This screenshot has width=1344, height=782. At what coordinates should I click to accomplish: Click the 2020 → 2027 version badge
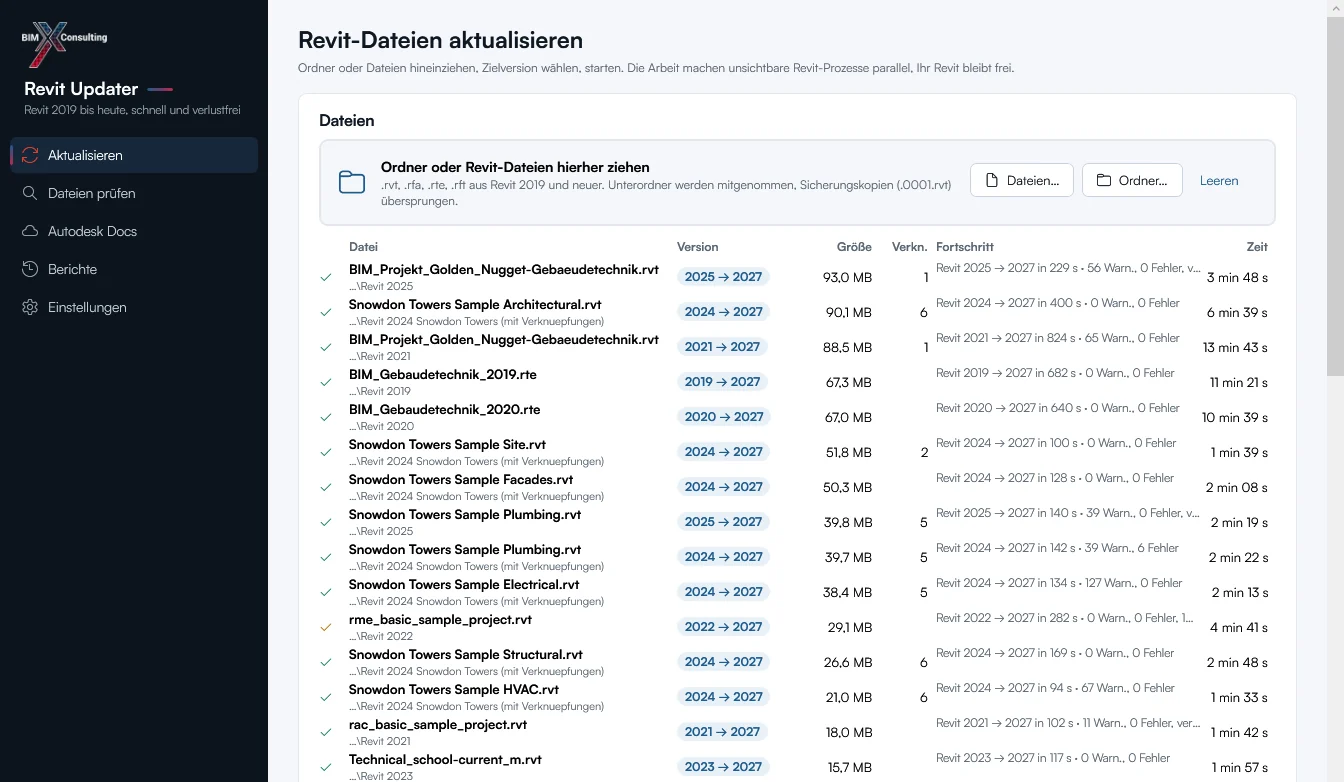[724, 417]
